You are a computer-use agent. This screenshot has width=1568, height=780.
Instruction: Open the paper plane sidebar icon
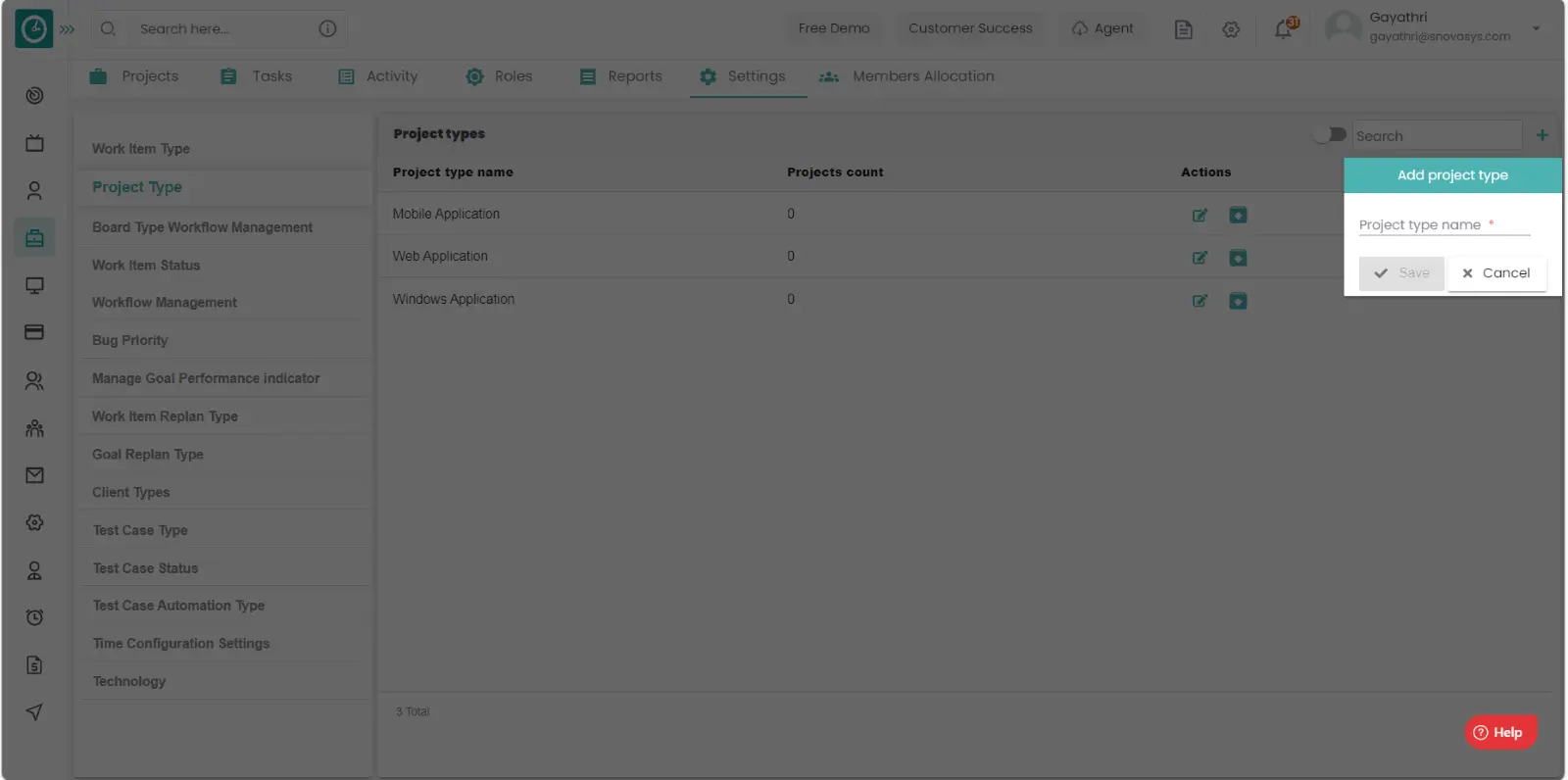point(34,712)
